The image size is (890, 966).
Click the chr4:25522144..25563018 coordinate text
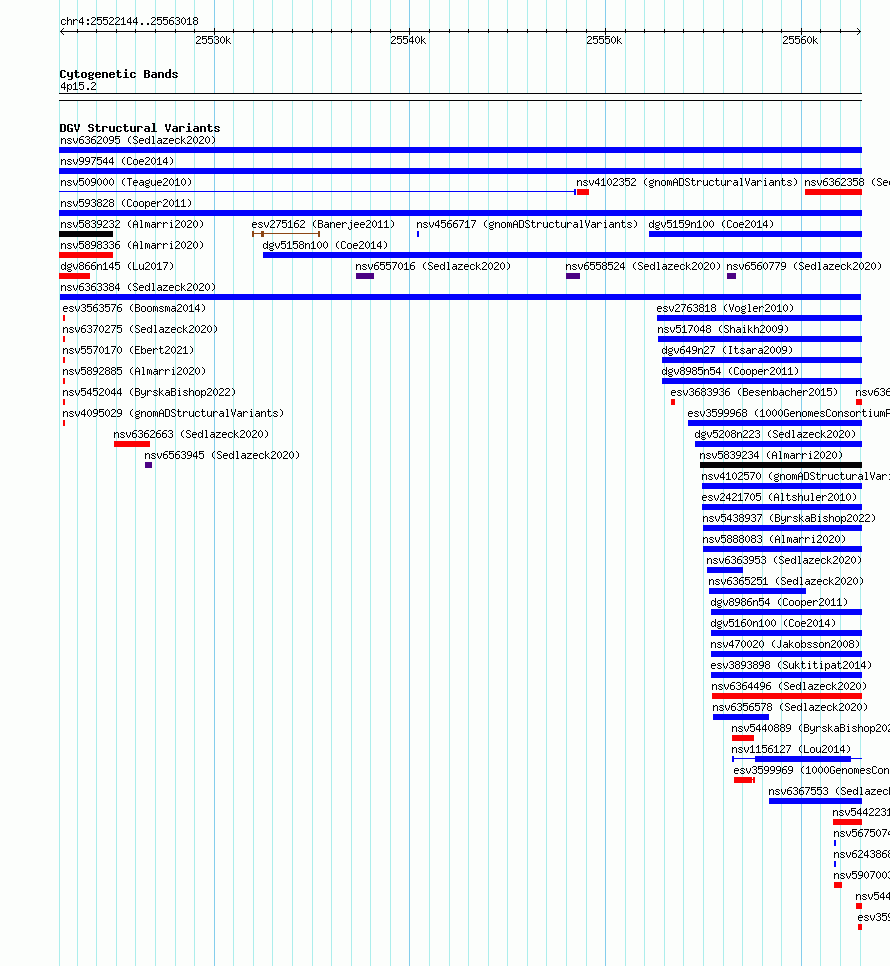[129, 22]
